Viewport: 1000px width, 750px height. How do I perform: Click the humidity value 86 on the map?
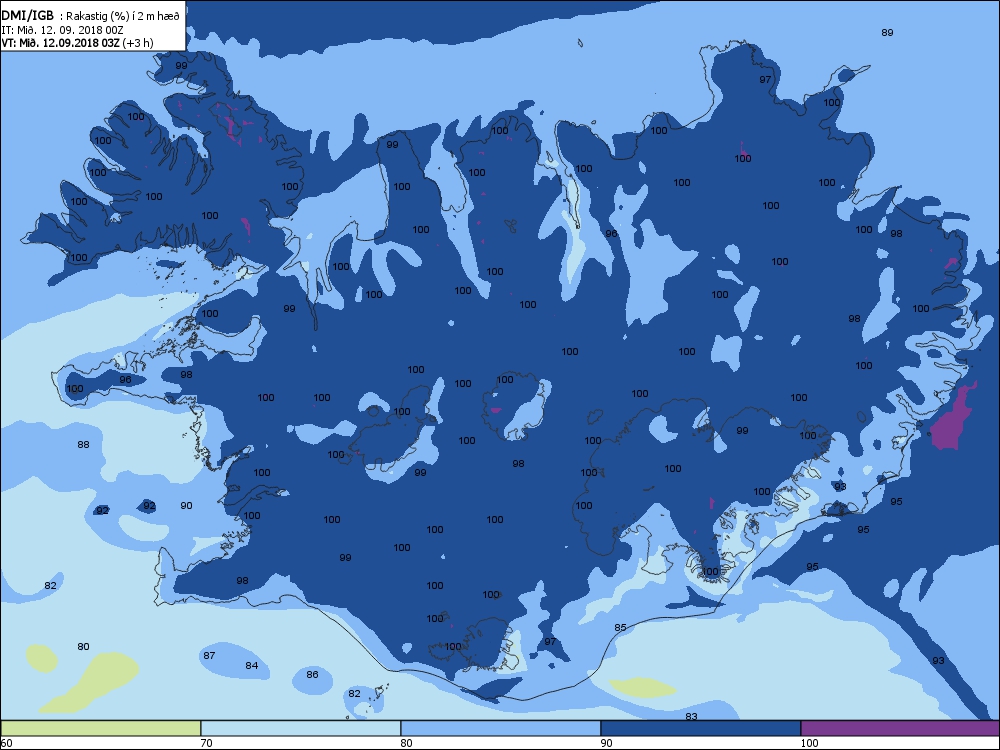coord(312,674)
